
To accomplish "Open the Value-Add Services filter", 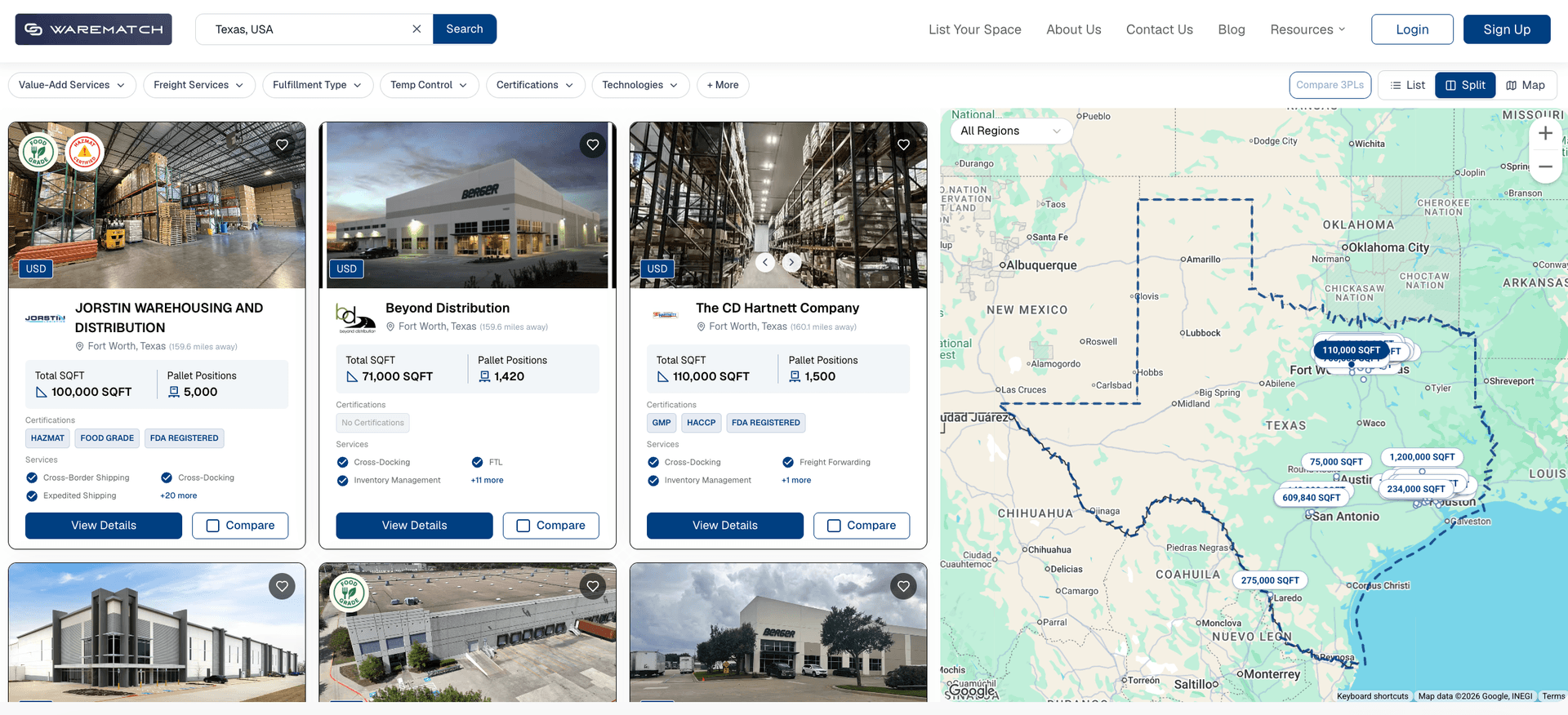I will (x=72, y=85).
